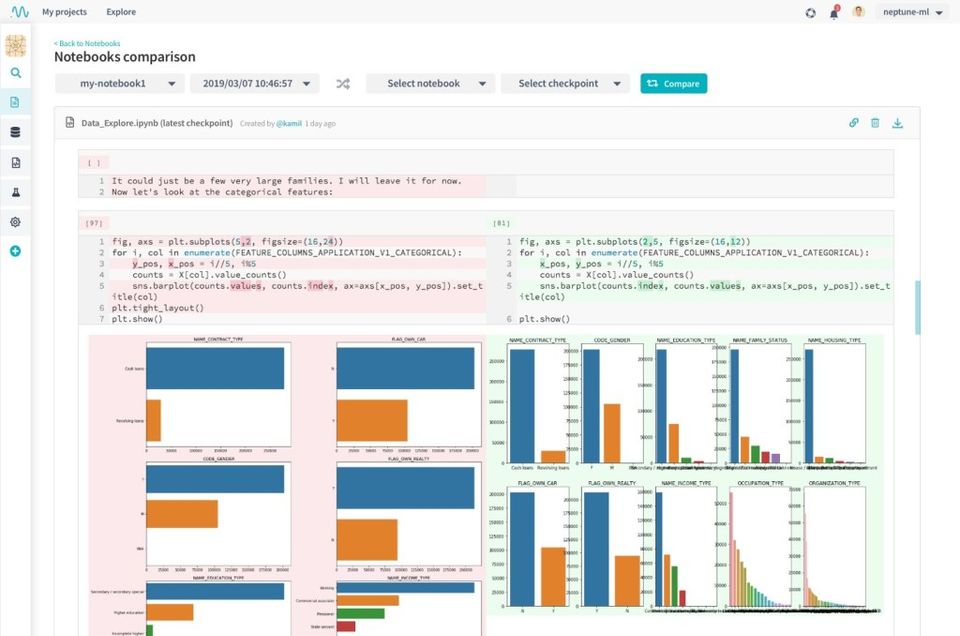Follow the Back to Notebooks link
Screen dimensions: 960x636
[87, 43]
